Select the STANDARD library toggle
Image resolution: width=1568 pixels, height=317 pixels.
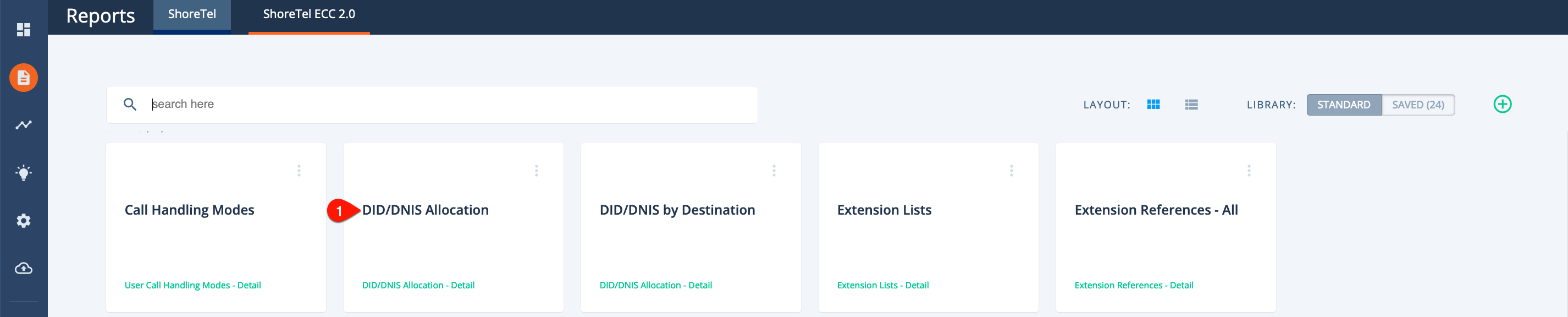coord(1343,105)
